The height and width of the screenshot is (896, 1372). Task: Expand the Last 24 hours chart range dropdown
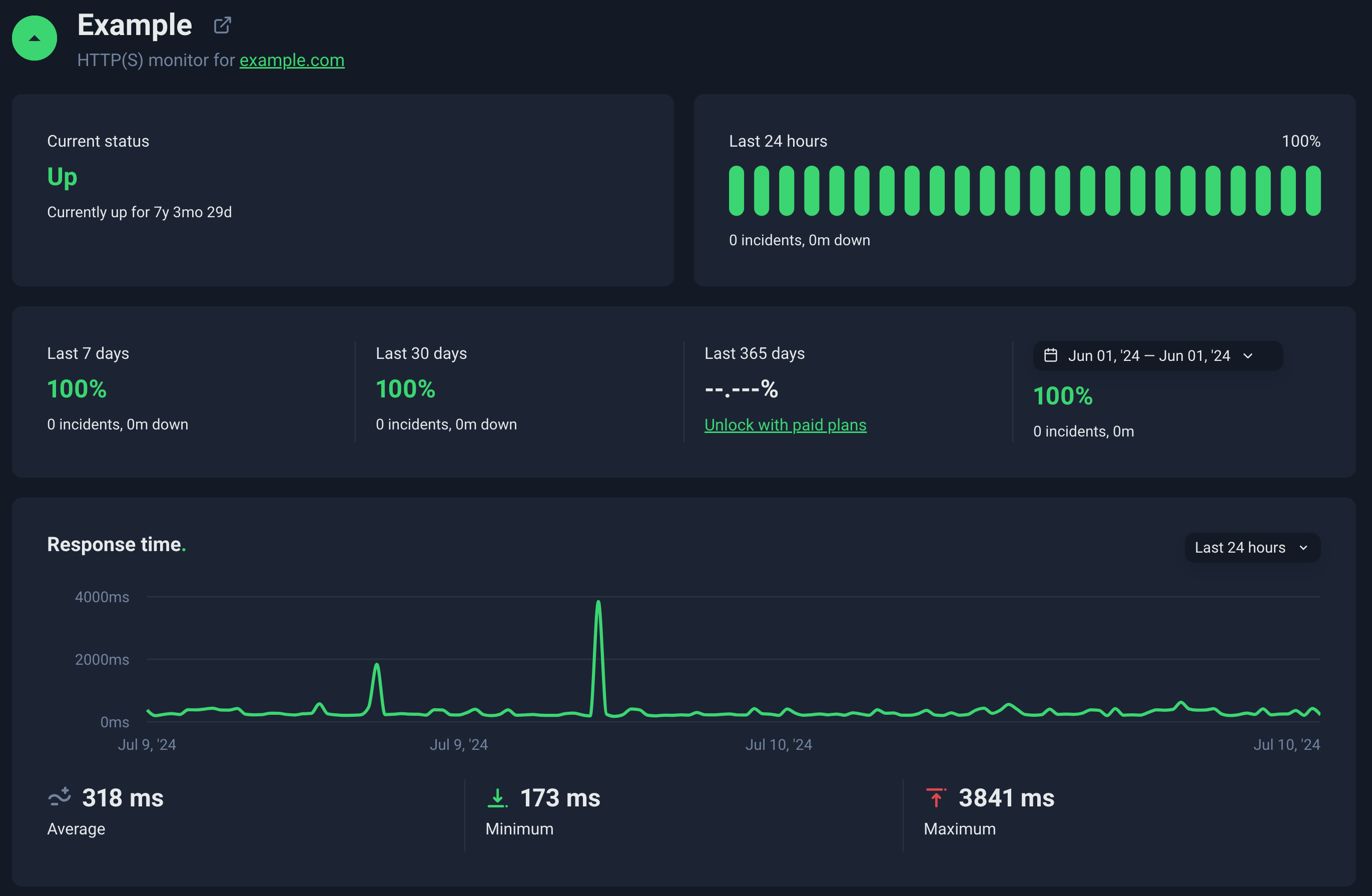coord(1252,547)
